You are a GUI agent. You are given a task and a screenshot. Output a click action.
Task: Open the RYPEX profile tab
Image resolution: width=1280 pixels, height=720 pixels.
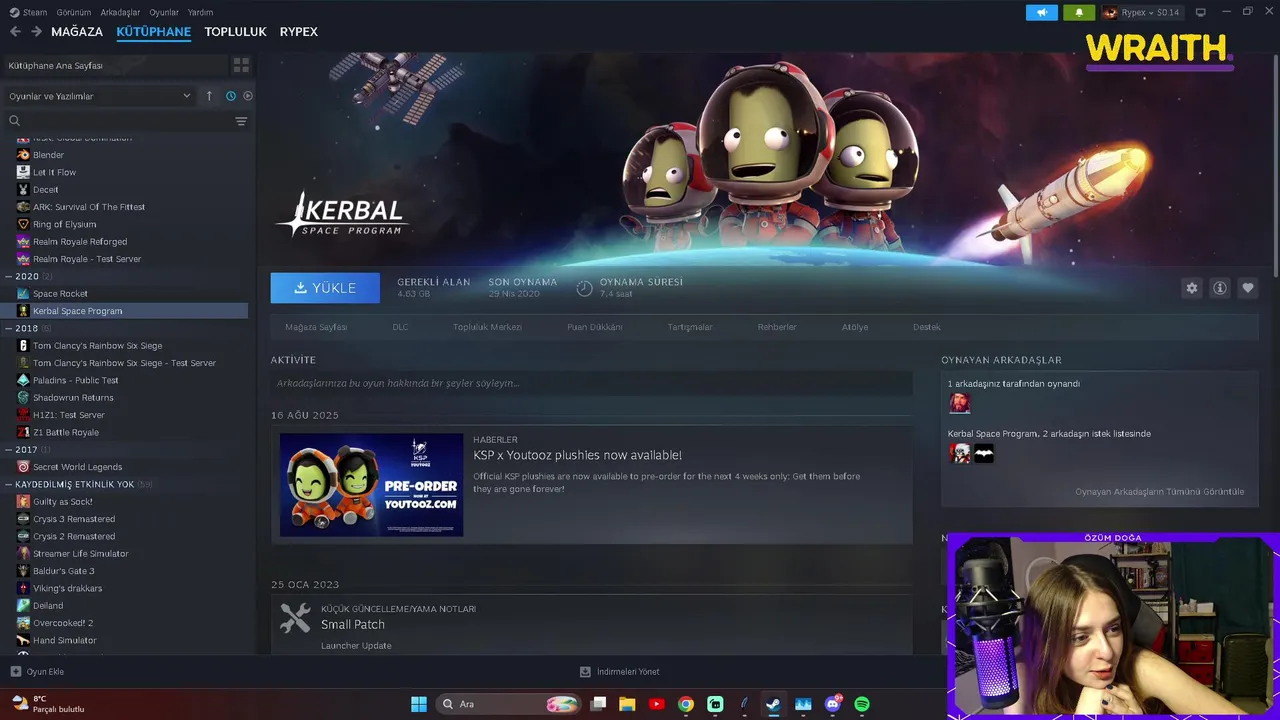point(298,31)
